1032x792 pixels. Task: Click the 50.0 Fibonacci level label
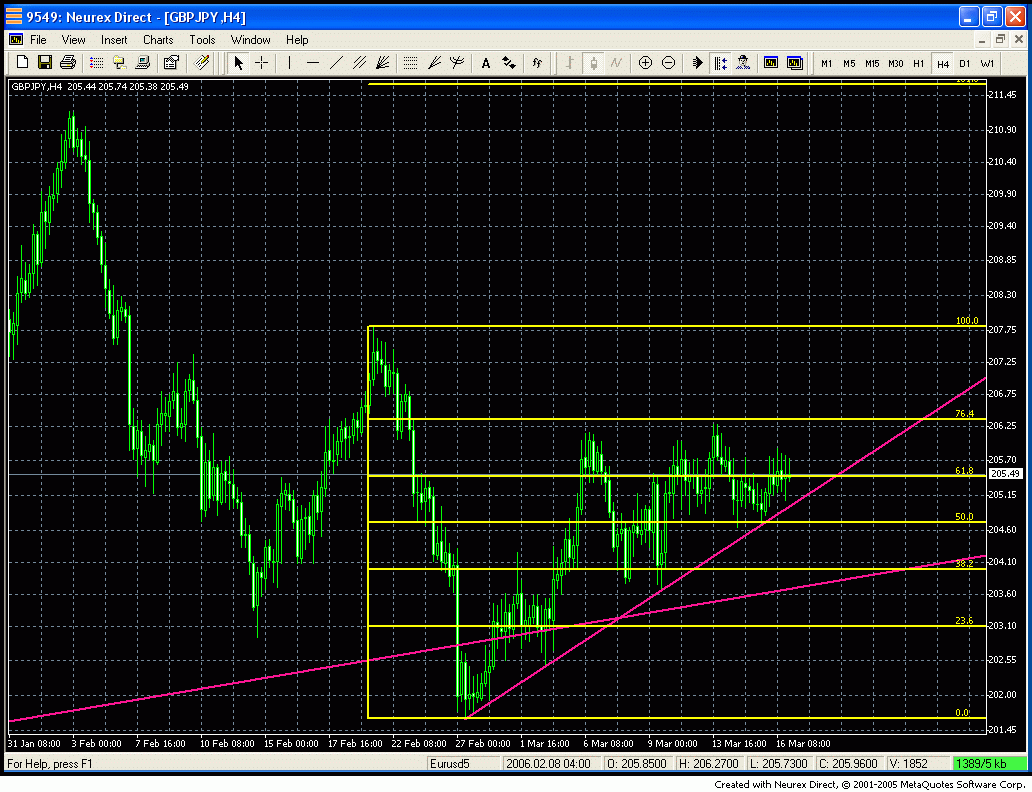coord(964,516)
